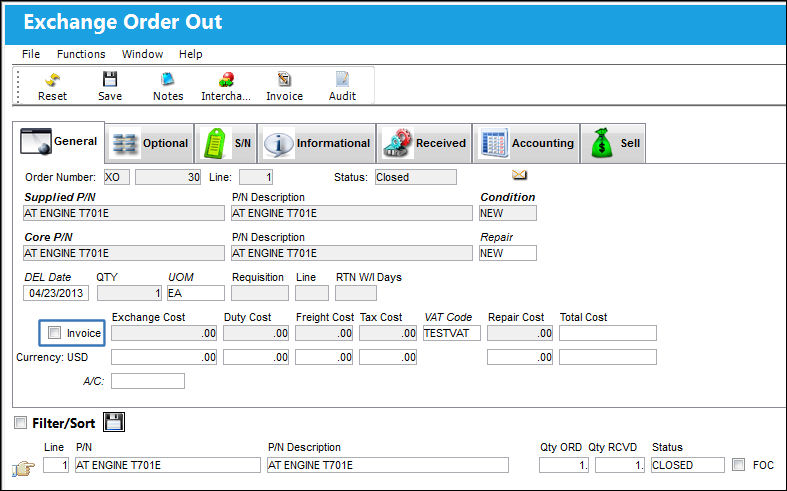Click the order number field showing 30
787x491 pixels.
coord(168,177)
